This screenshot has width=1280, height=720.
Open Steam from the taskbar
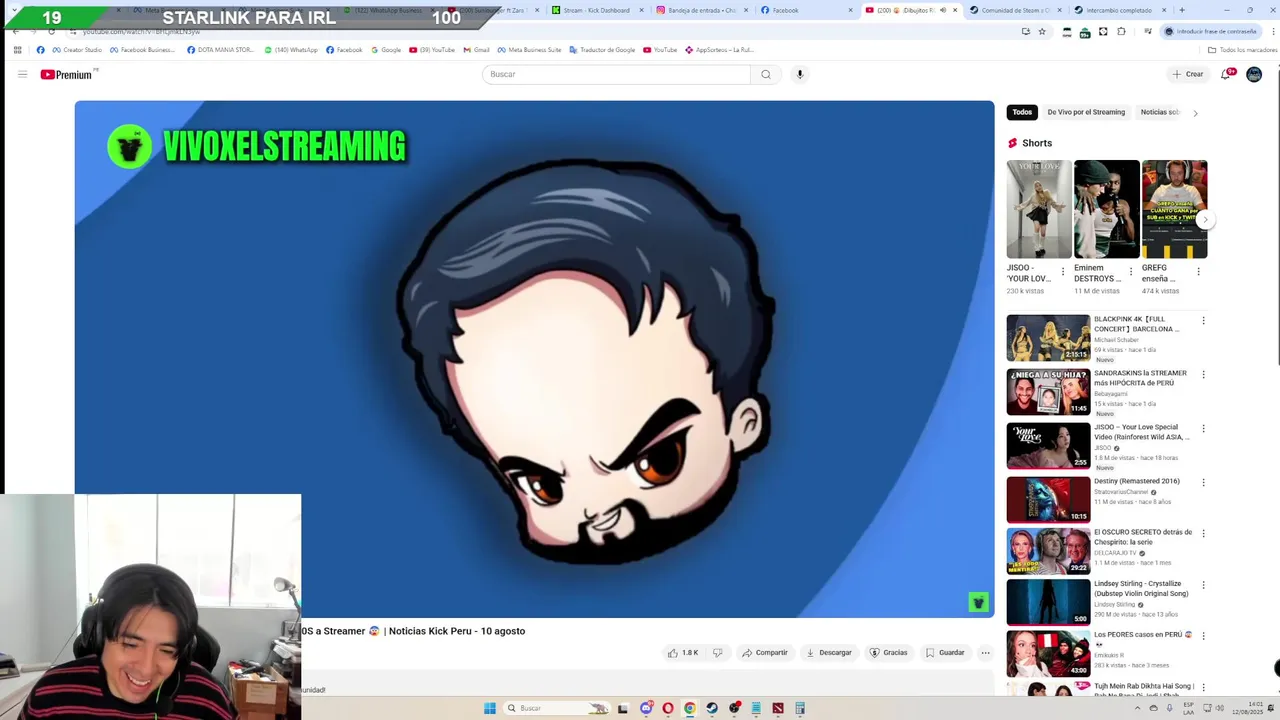[712, 708]
